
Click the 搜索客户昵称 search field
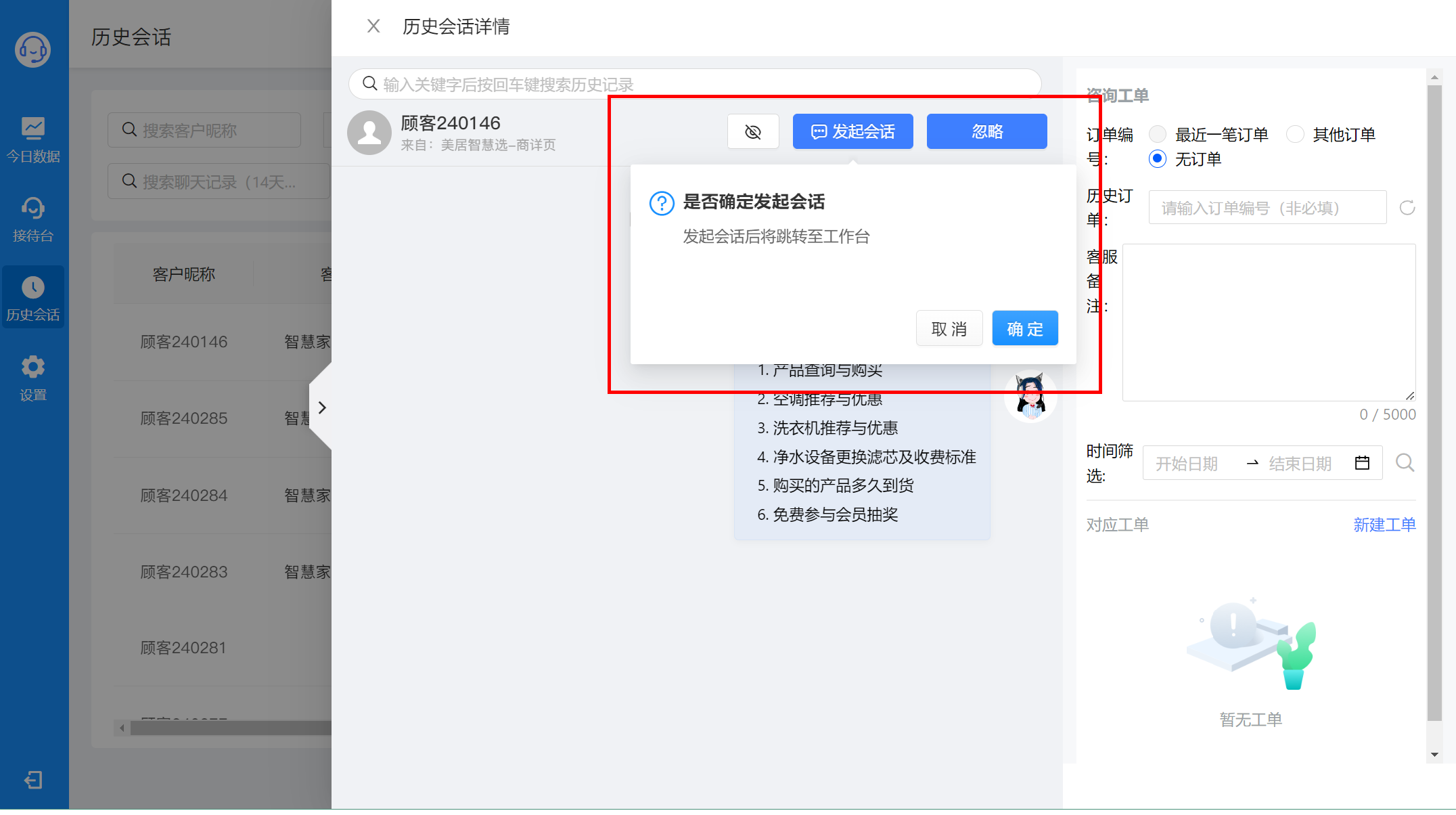[204, 130]
